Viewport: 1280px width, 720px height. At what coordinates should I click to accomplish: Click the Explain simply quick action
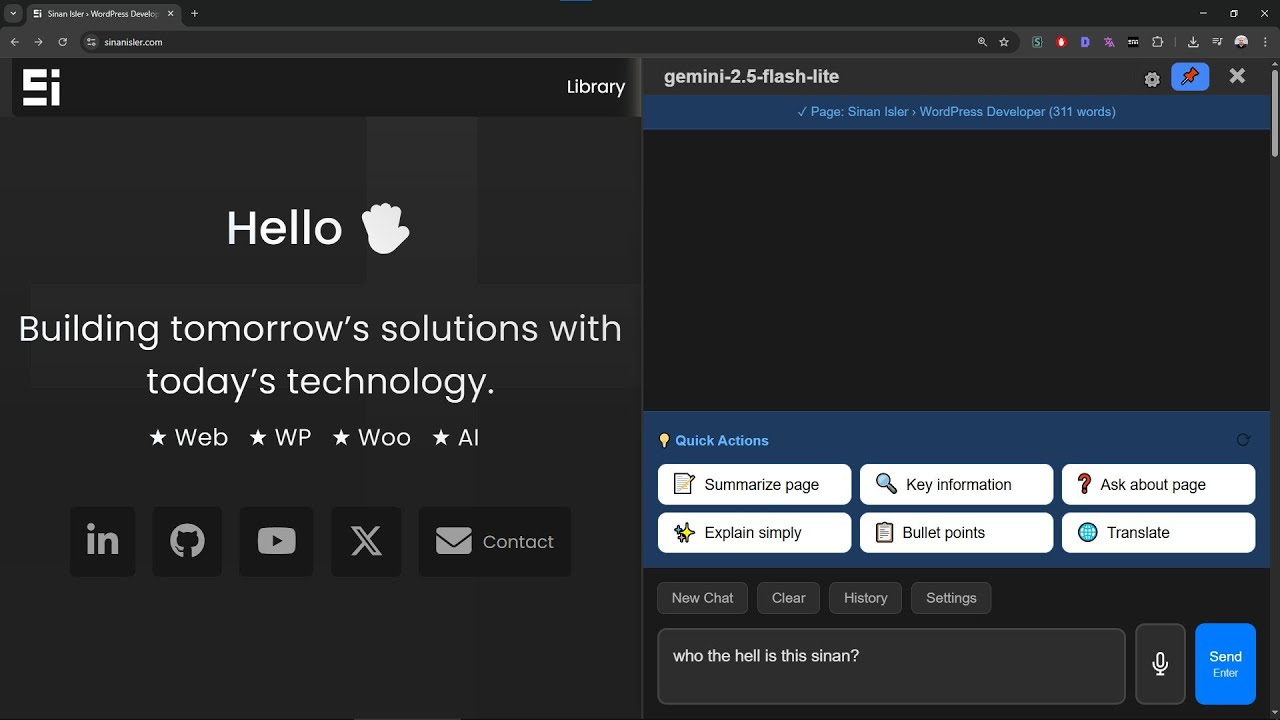click(754, 533)
